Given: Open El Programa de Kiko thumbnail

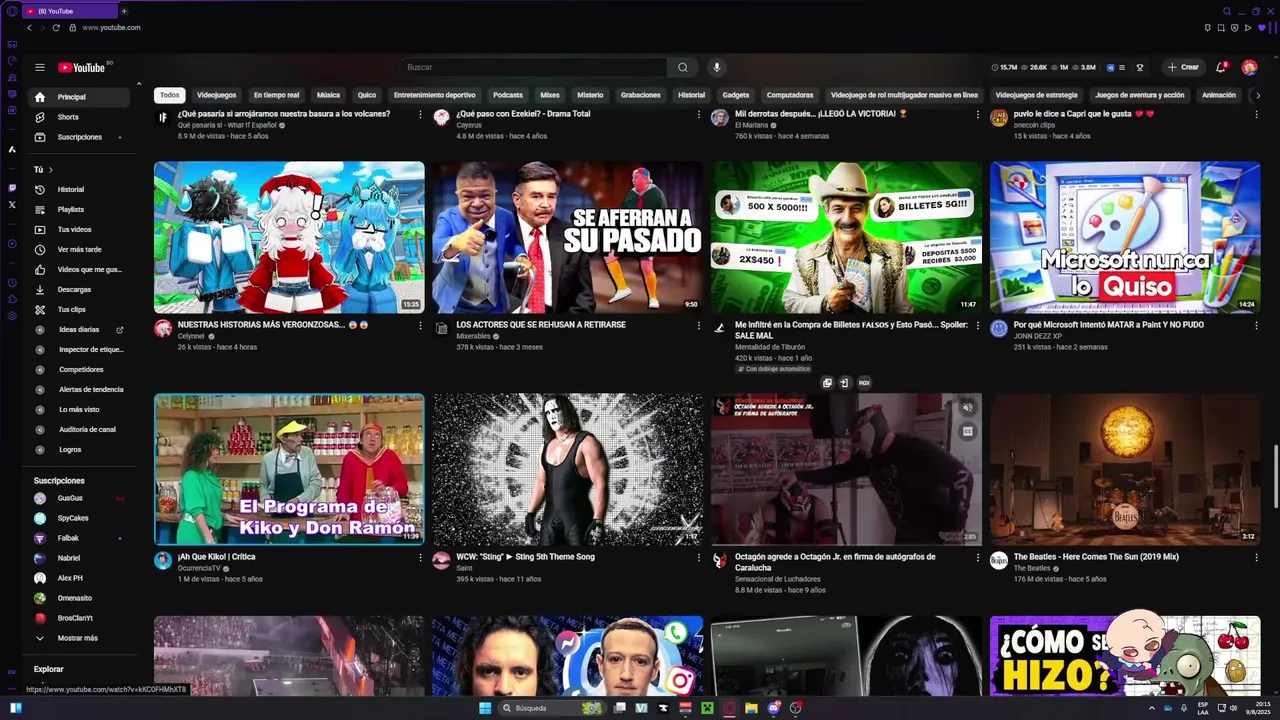Looking at the screenshot, I should [289, 469].
